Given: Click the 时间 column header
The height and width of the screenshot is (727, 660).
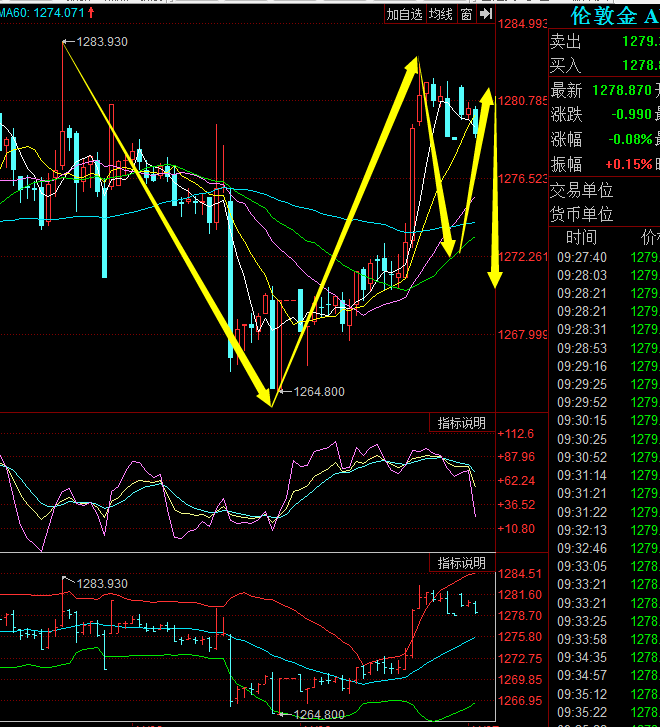Looking at the screenshot, I should point(581,237).
